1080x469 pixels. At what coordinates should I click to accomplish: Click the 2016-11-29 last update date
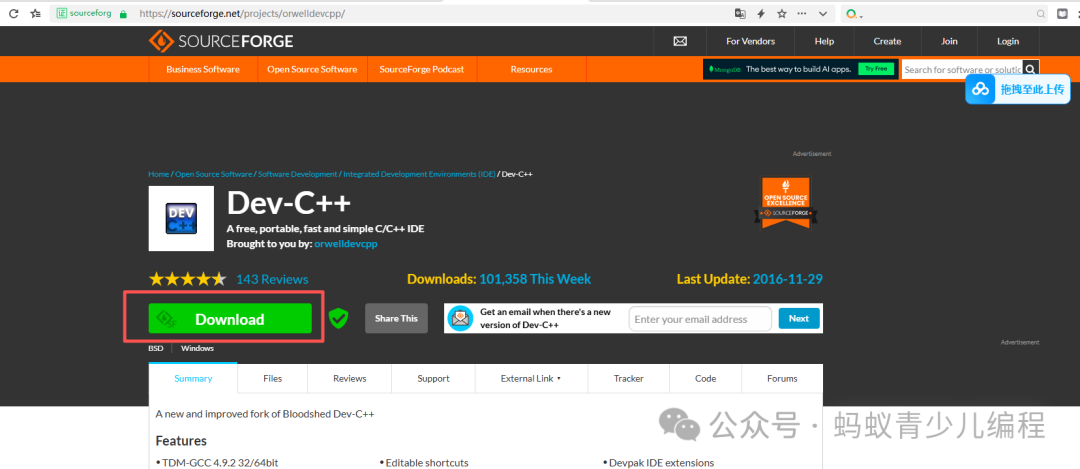point(787,279)
